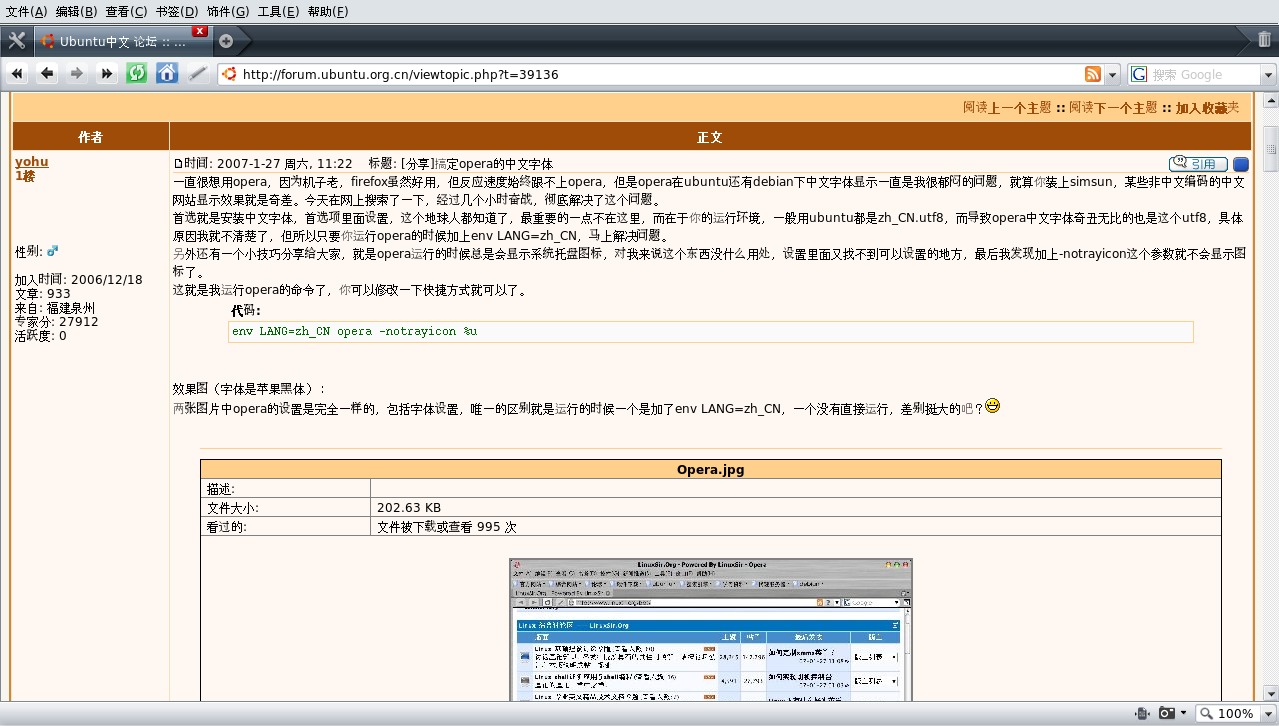
Task: Click the small post icon before 时间
Action: (179, 164)
